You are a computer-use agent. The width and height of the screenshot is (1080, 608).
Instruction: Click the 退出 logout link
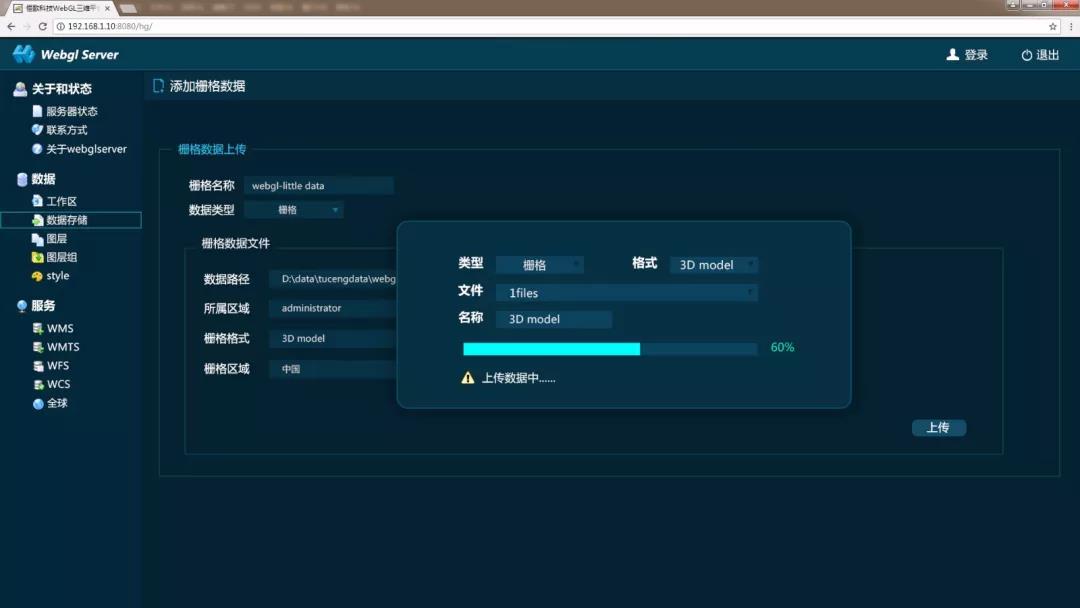click(1047, 55)
